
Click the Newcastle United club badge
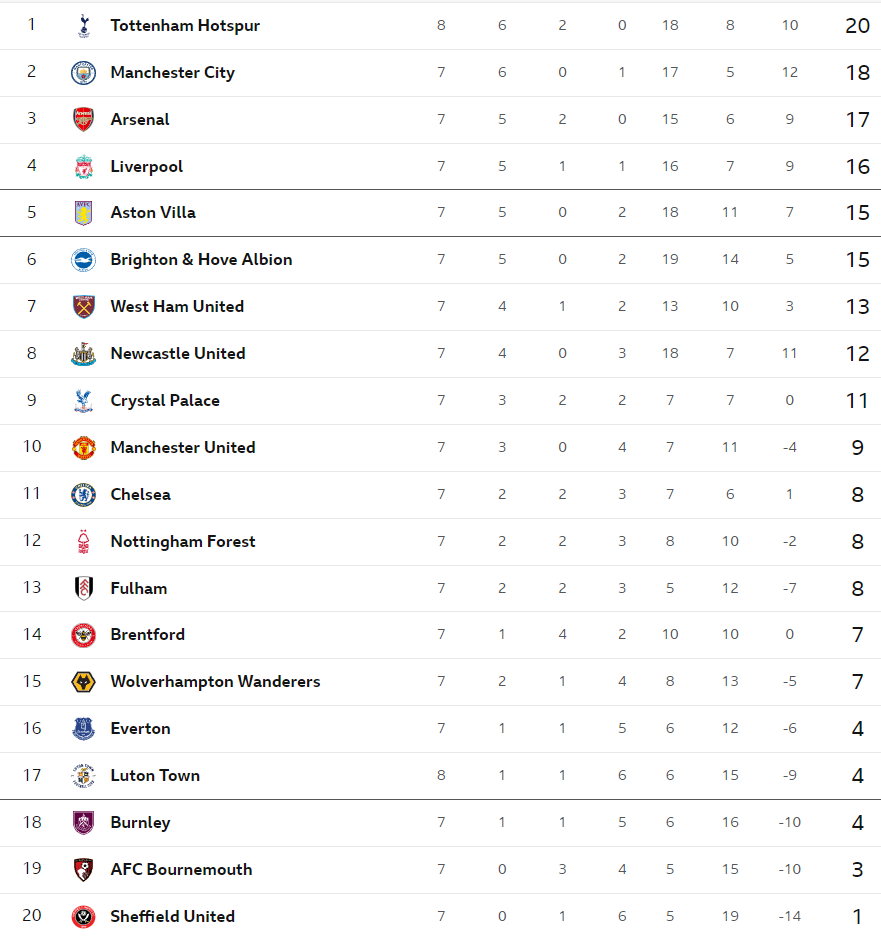84,354
